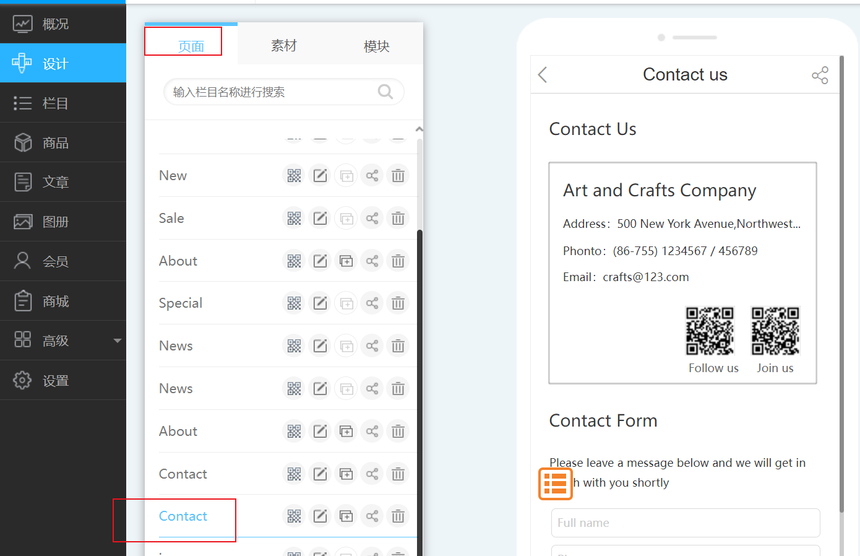Viewport: 860px width, 556px height.
Task: Click back arrow in phone preview
Action: [x=543, y=75]
